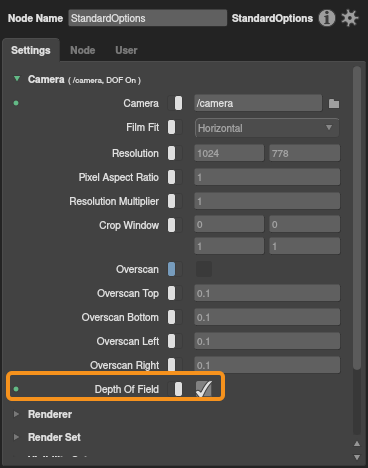Open the node info icon

pos(327,18)
